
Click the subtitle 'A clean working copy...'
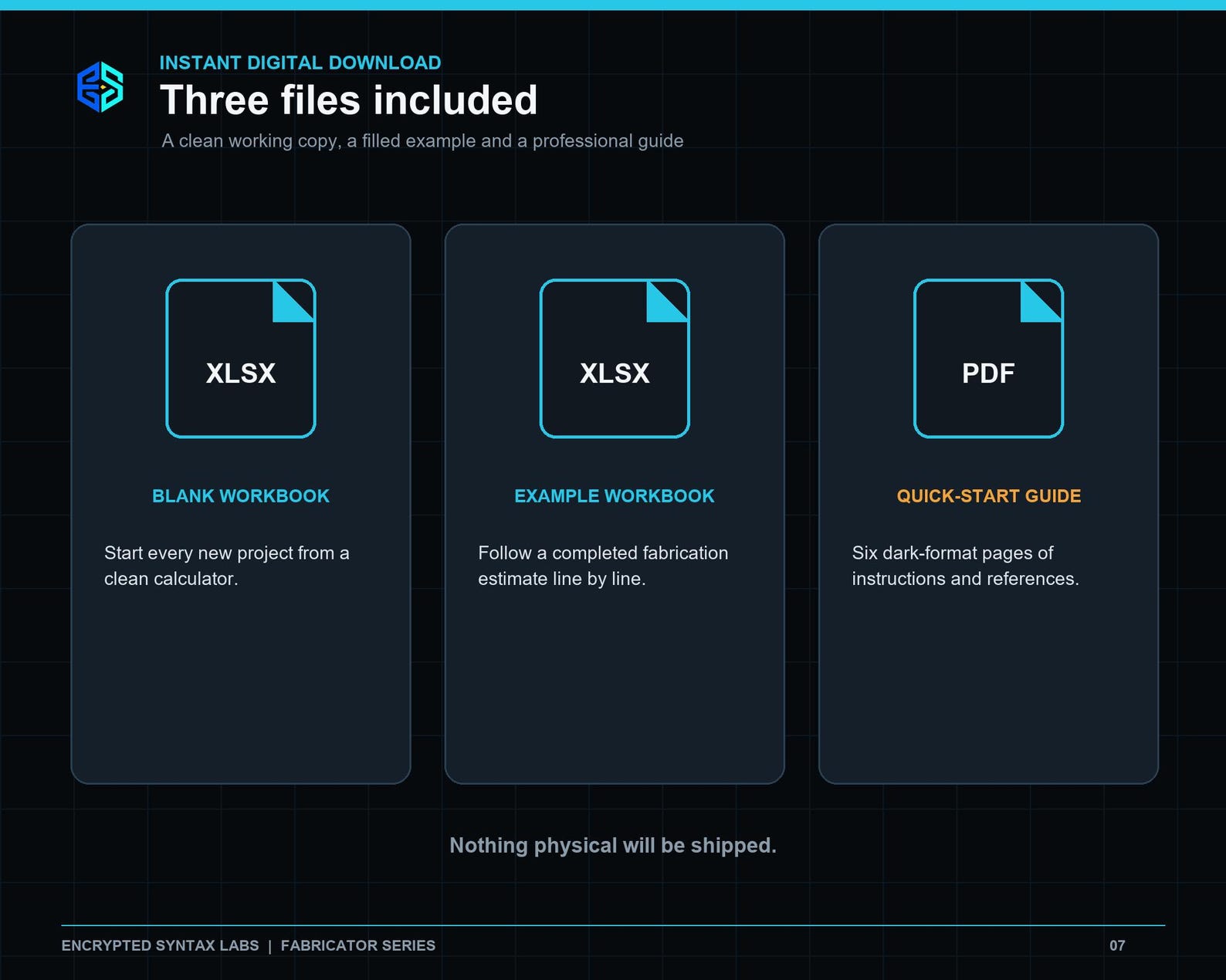click(x=422, y=141)
